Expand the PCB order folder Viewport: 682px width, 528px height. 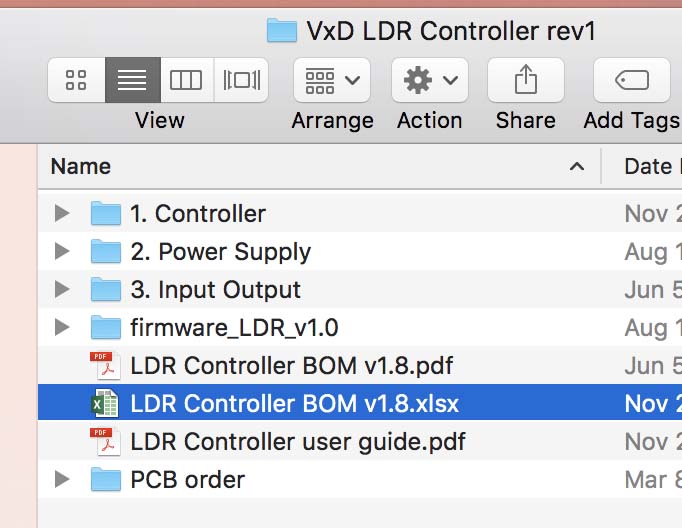[62, 479]
